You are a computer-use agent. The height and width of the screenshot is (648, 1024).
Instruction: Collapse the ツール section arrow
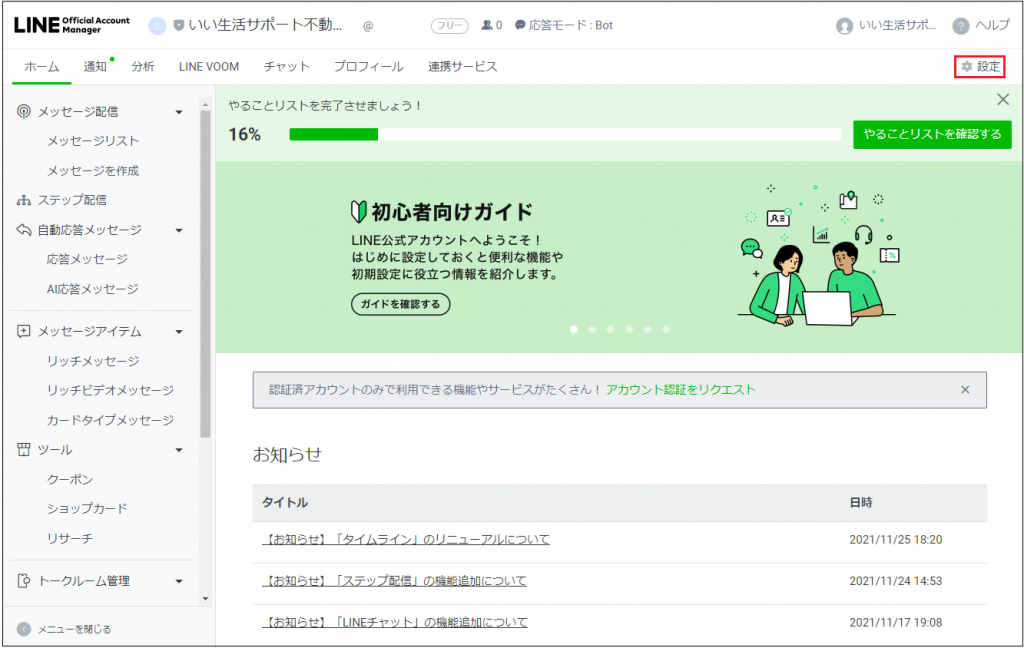pos(179,450)
